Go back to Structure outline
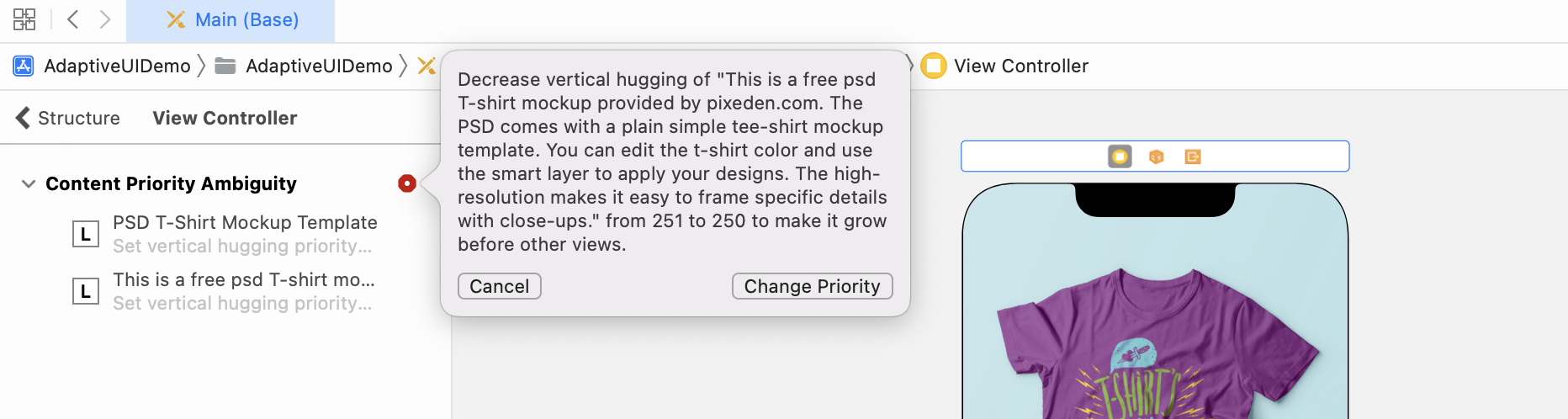The image size is (1568, 419). (68, 118)
